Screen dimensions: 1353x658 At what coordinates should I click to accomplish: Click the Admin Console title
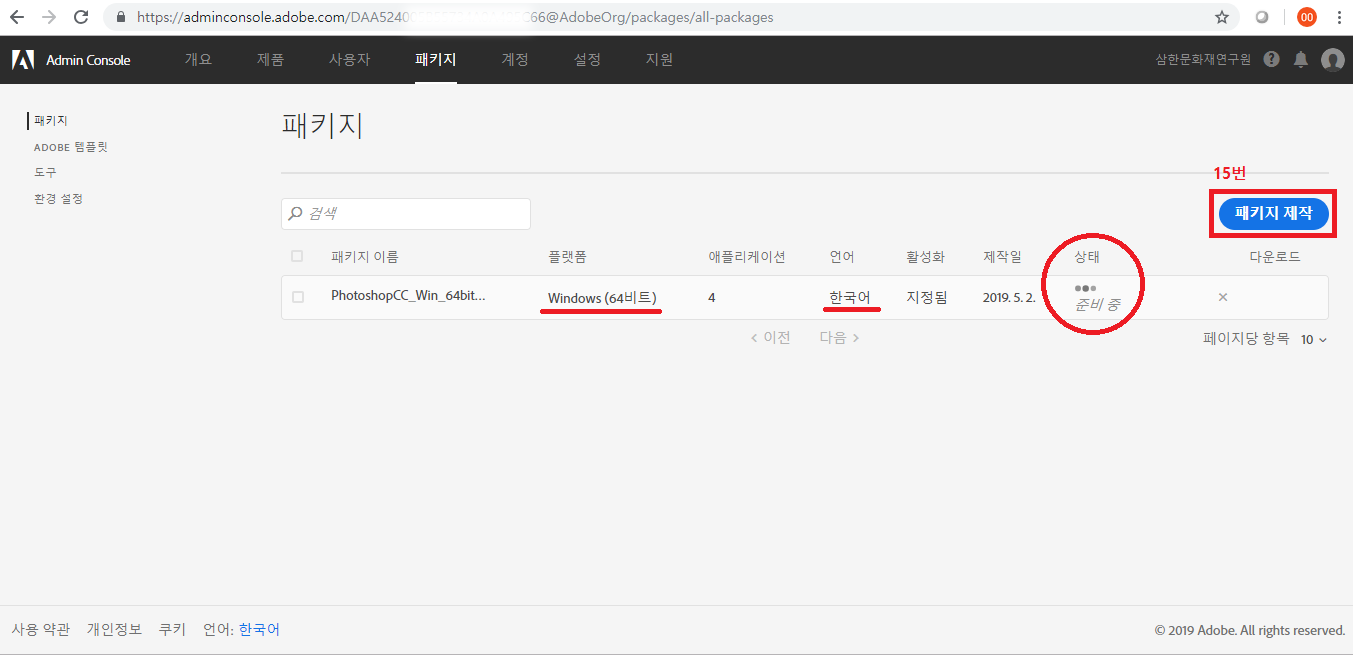coord(88,60)
